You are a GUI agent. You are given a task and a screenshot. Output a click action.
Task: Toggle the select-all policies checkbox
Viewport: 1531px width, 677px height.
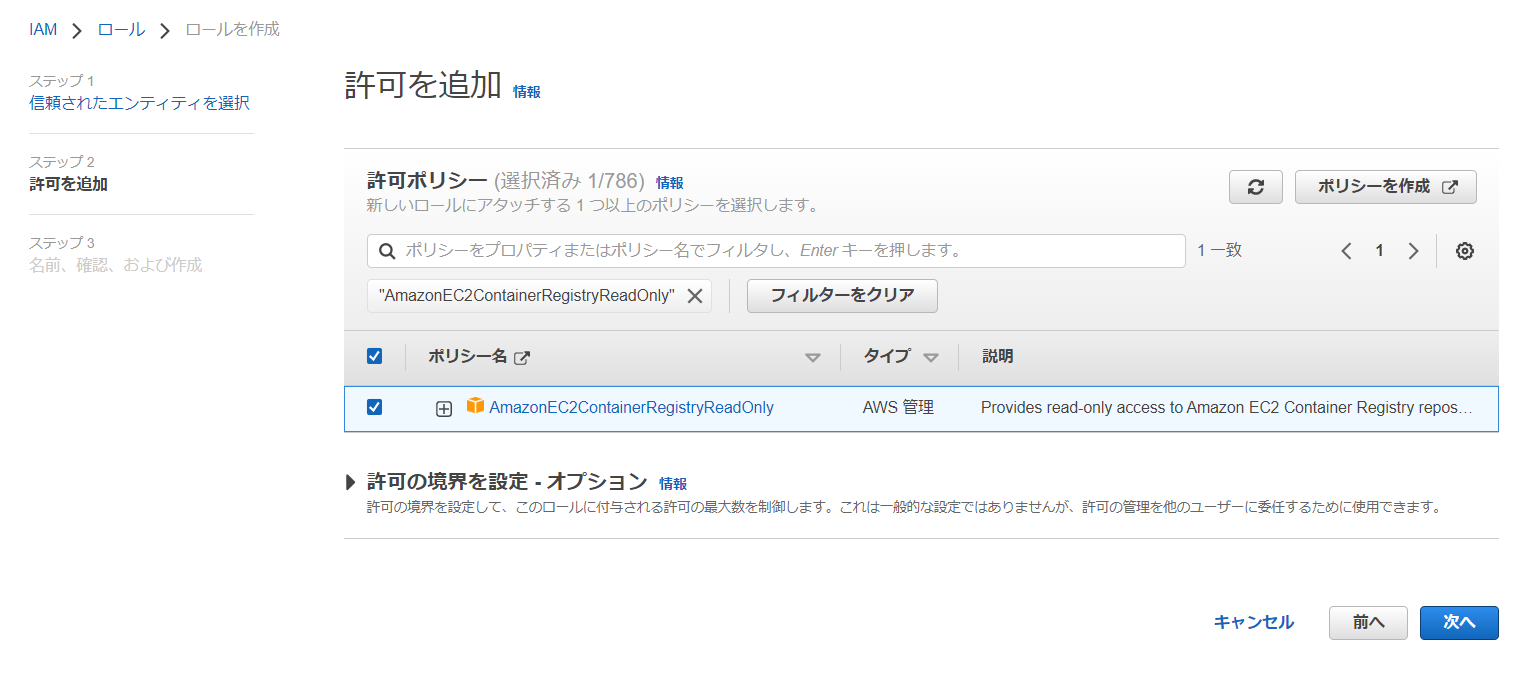(x=375, y=356)
